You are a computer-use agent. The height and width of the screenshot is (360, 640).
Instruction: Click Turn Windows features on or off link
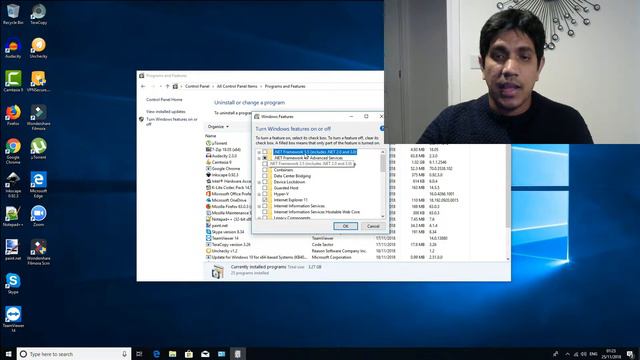click(x=172, y=122)
